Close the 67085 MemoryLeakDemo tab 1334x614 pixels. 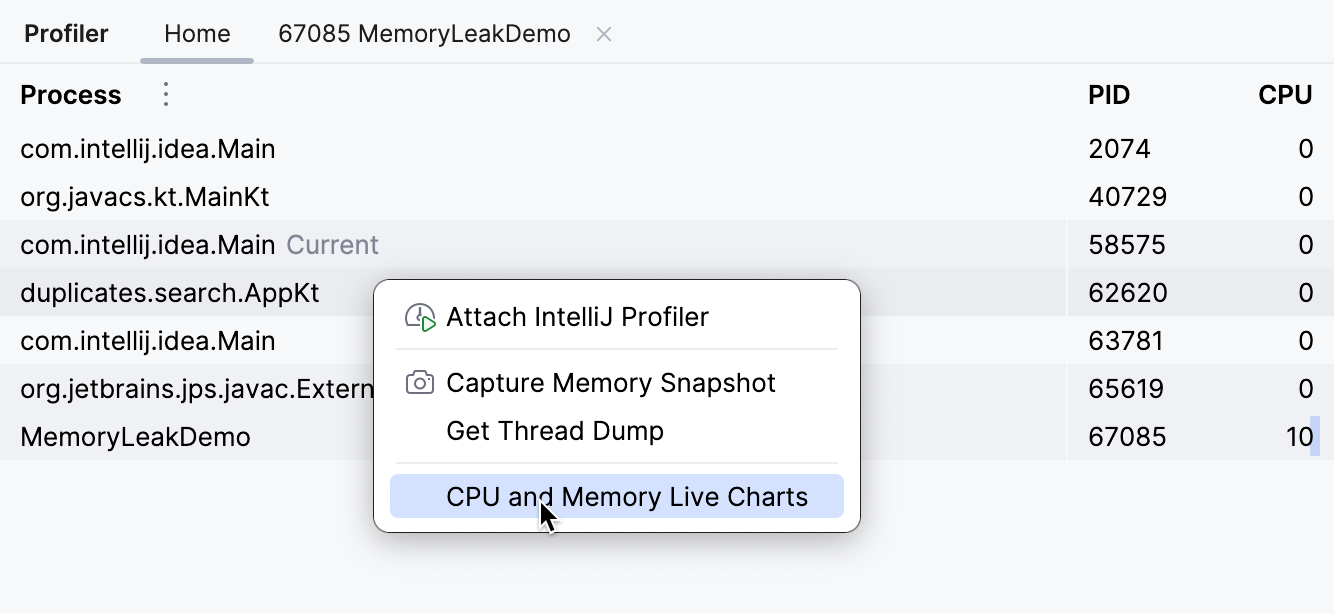point(604,33)
